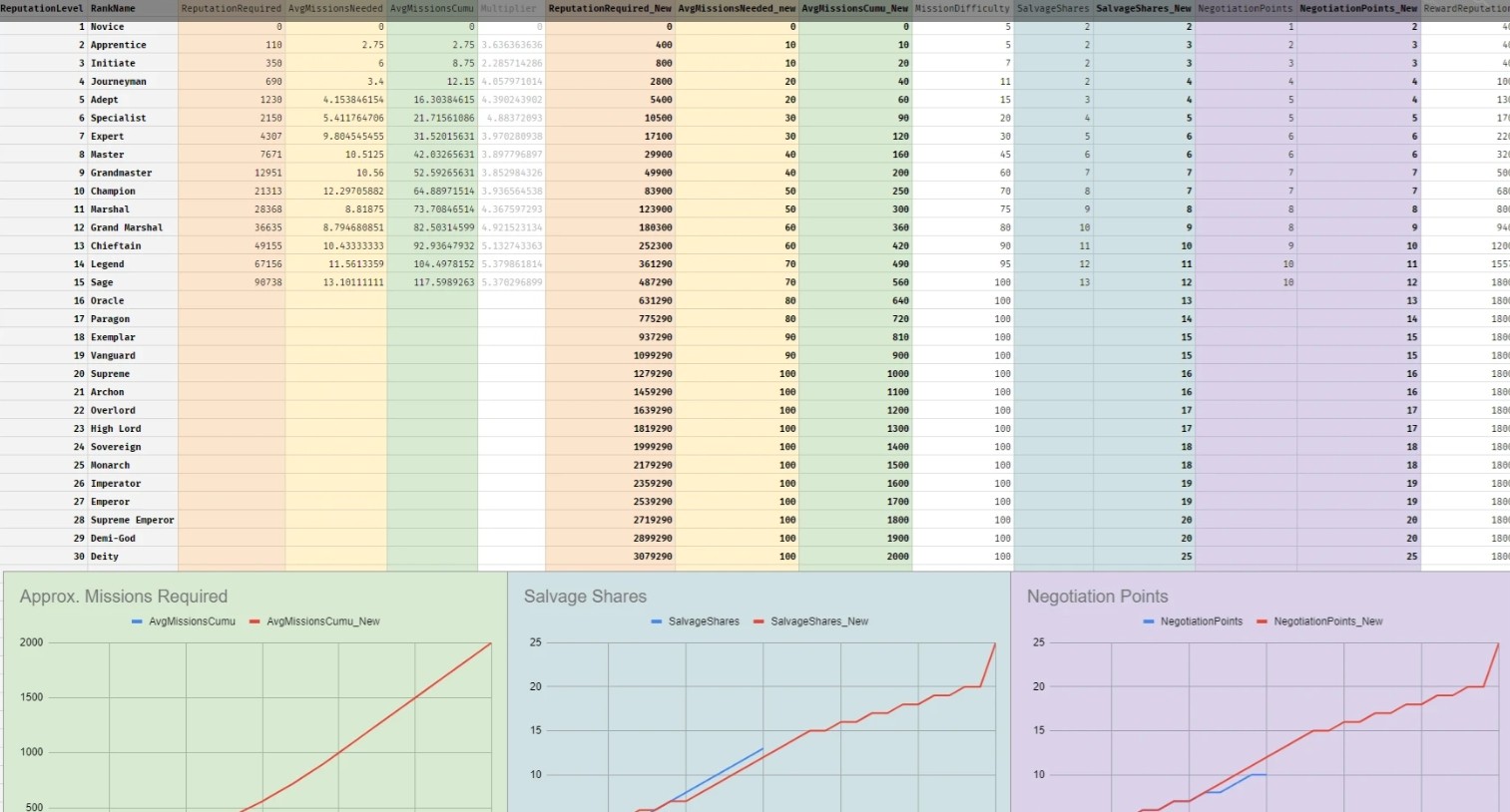Select the Initiate rank cell
This screenshot has width=1510, height=812.
click(133, 63)
